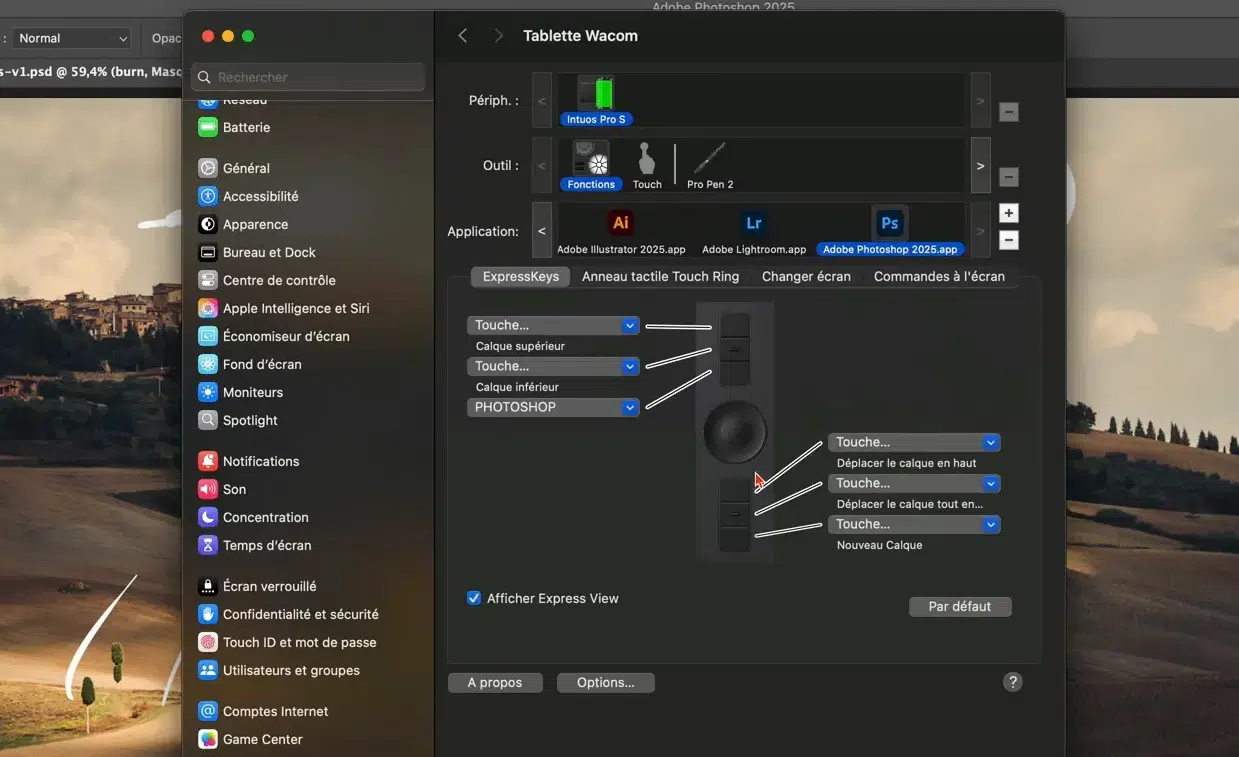Viewport: 1239px width, 757px height.
Task: Choose Adobe Photoshop 2025 app icon
Action: [x=889, y=223]
